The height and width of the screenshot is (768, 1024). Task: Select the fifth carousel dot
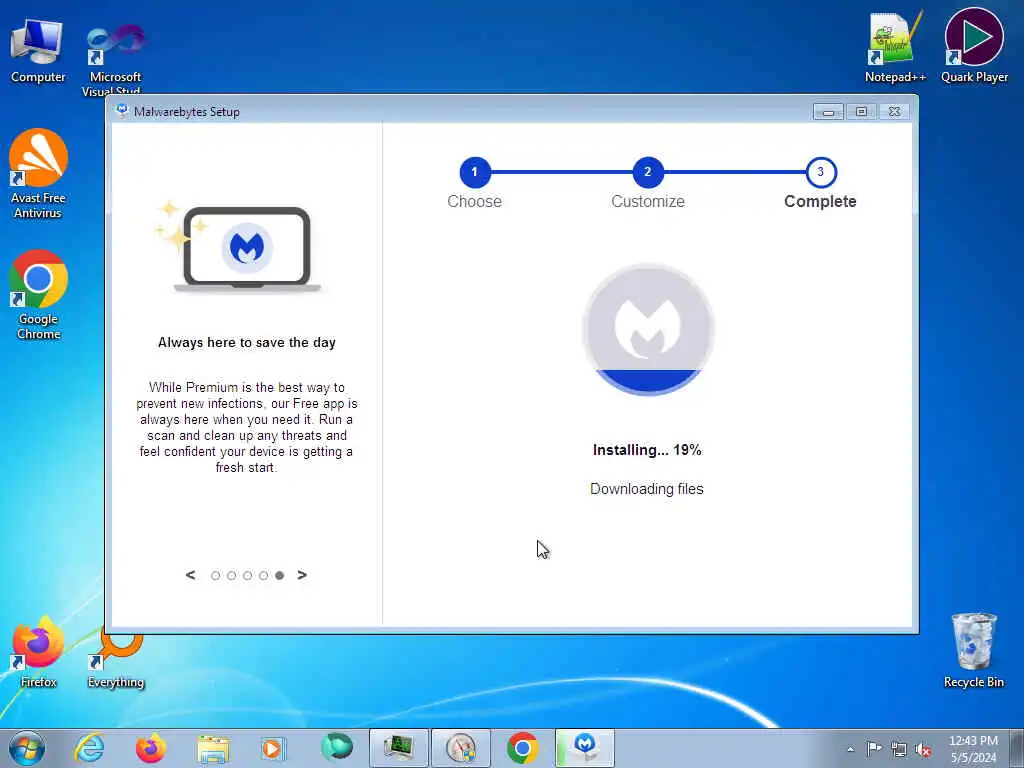tap(280, 575)
